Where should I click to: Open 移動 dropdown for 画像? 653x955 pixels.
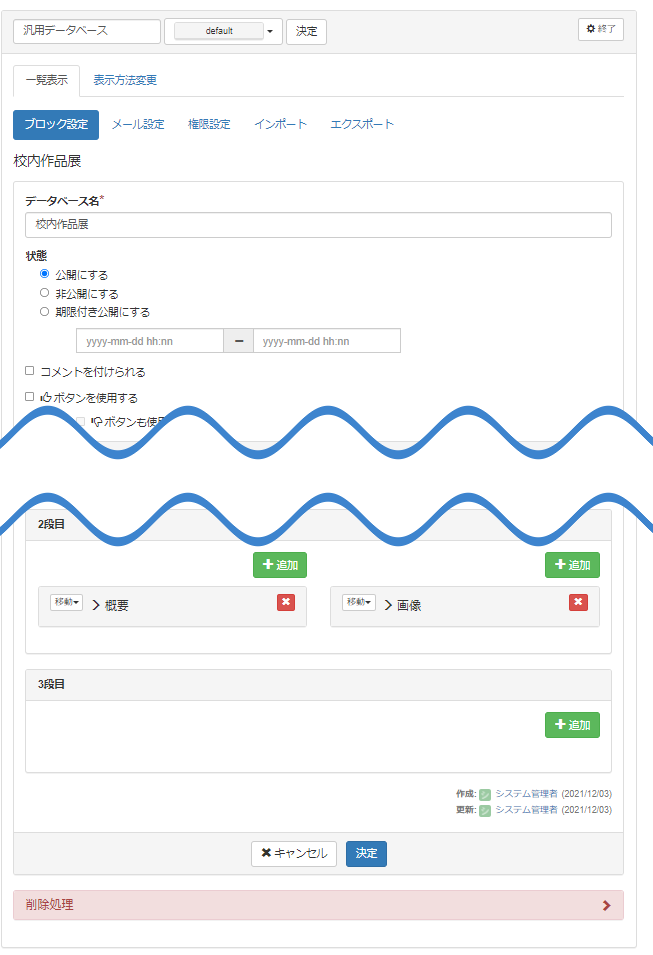(360, 603)
